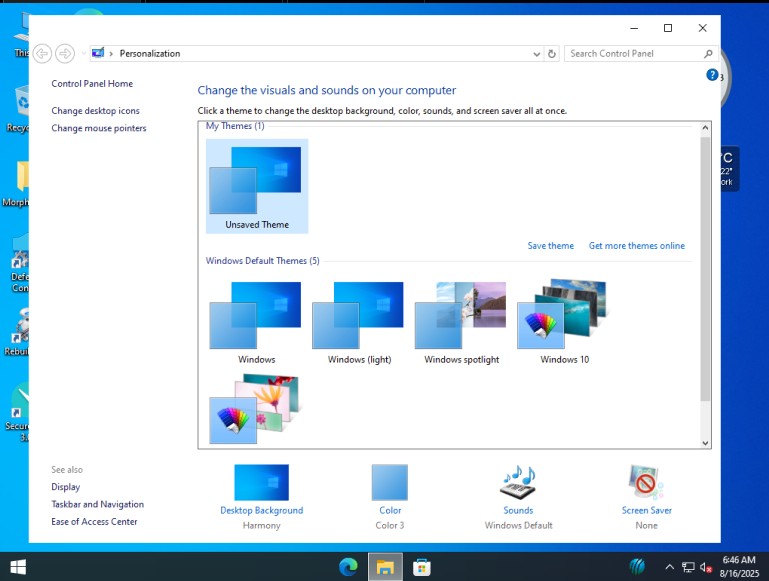Click the Forward navigation arrow

tap(65, 53)
